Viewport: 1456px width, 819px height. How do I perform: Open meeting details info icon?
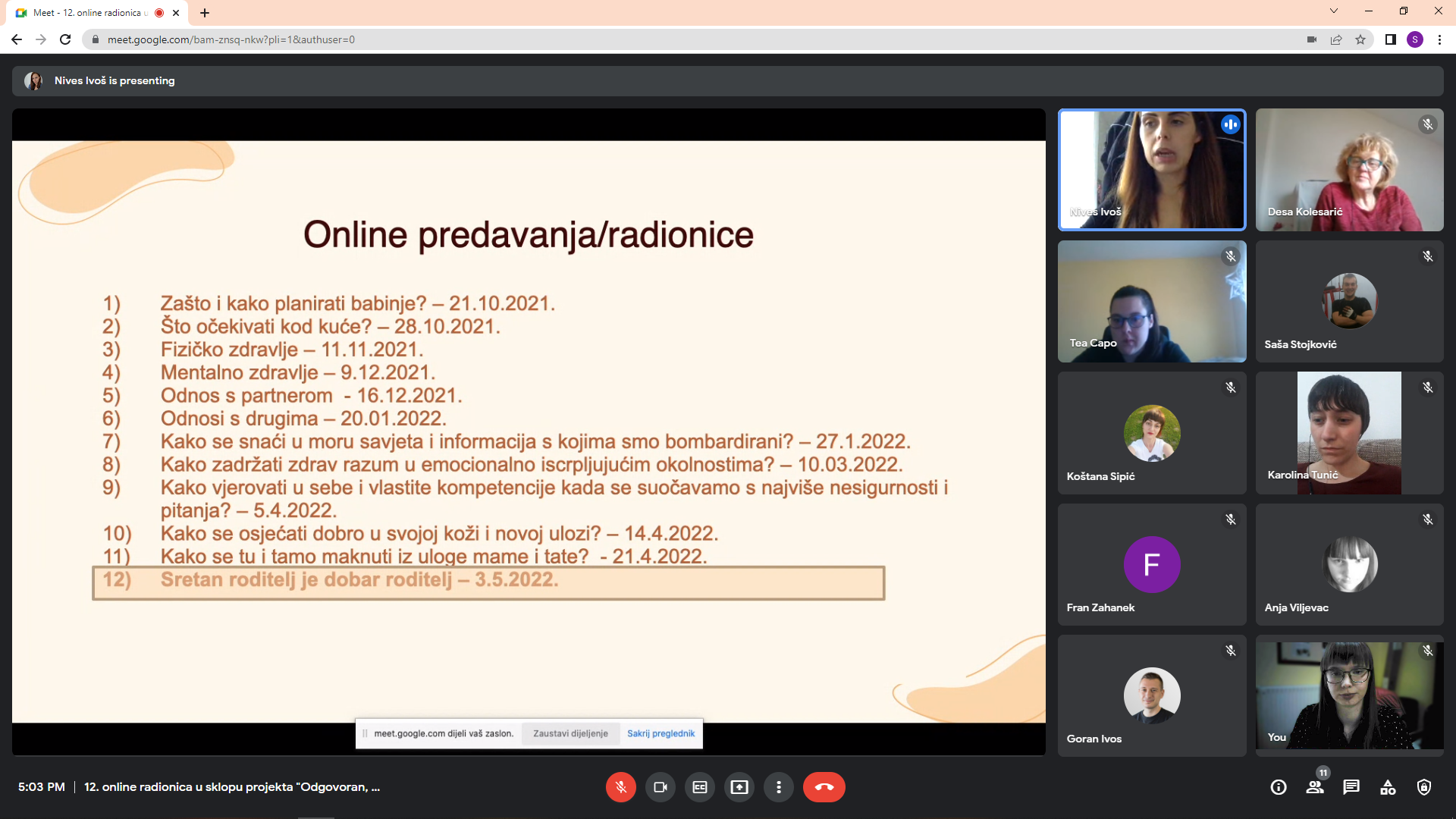coord(1279,787)
